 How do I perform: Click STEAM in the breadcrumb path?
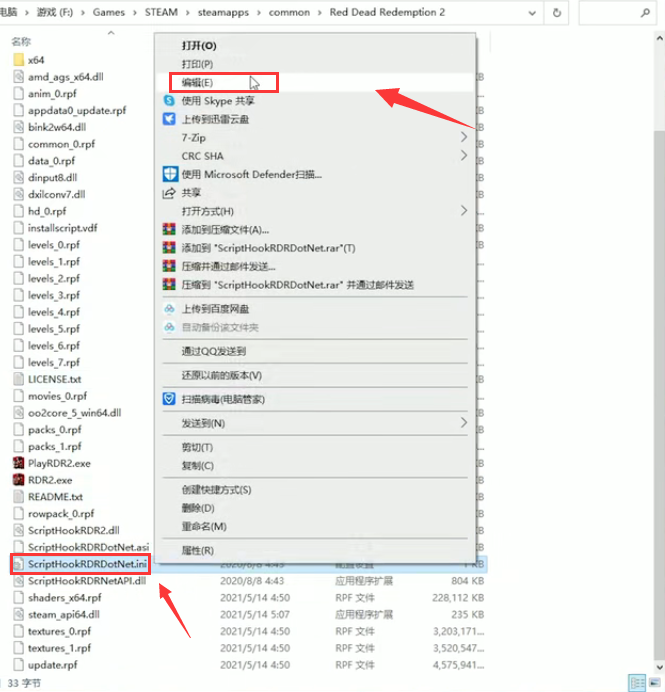pyautogui.click(x=161, y=12)
